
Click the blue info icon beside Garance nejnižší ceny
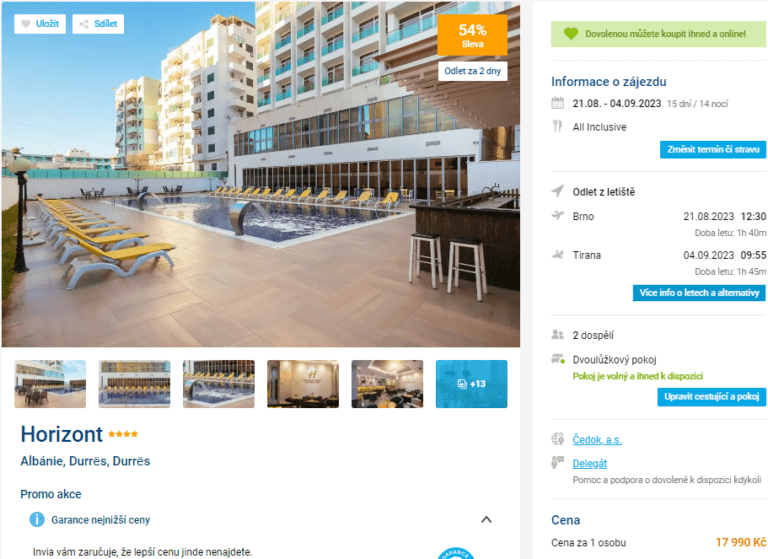pyautogui.click(x=37, y=519)
